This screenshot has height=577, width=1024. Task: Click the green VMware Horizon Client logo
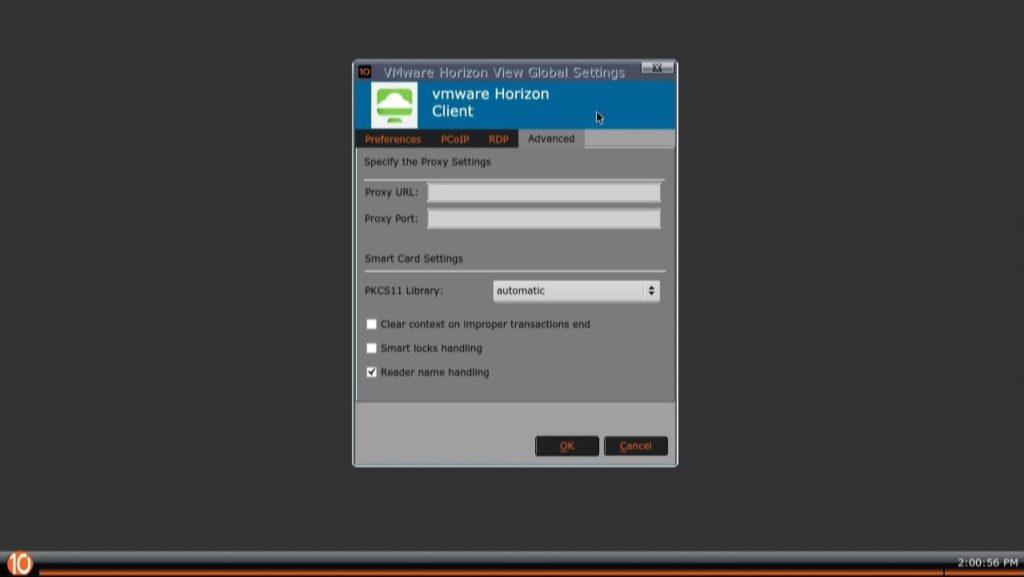click(394, 104)
